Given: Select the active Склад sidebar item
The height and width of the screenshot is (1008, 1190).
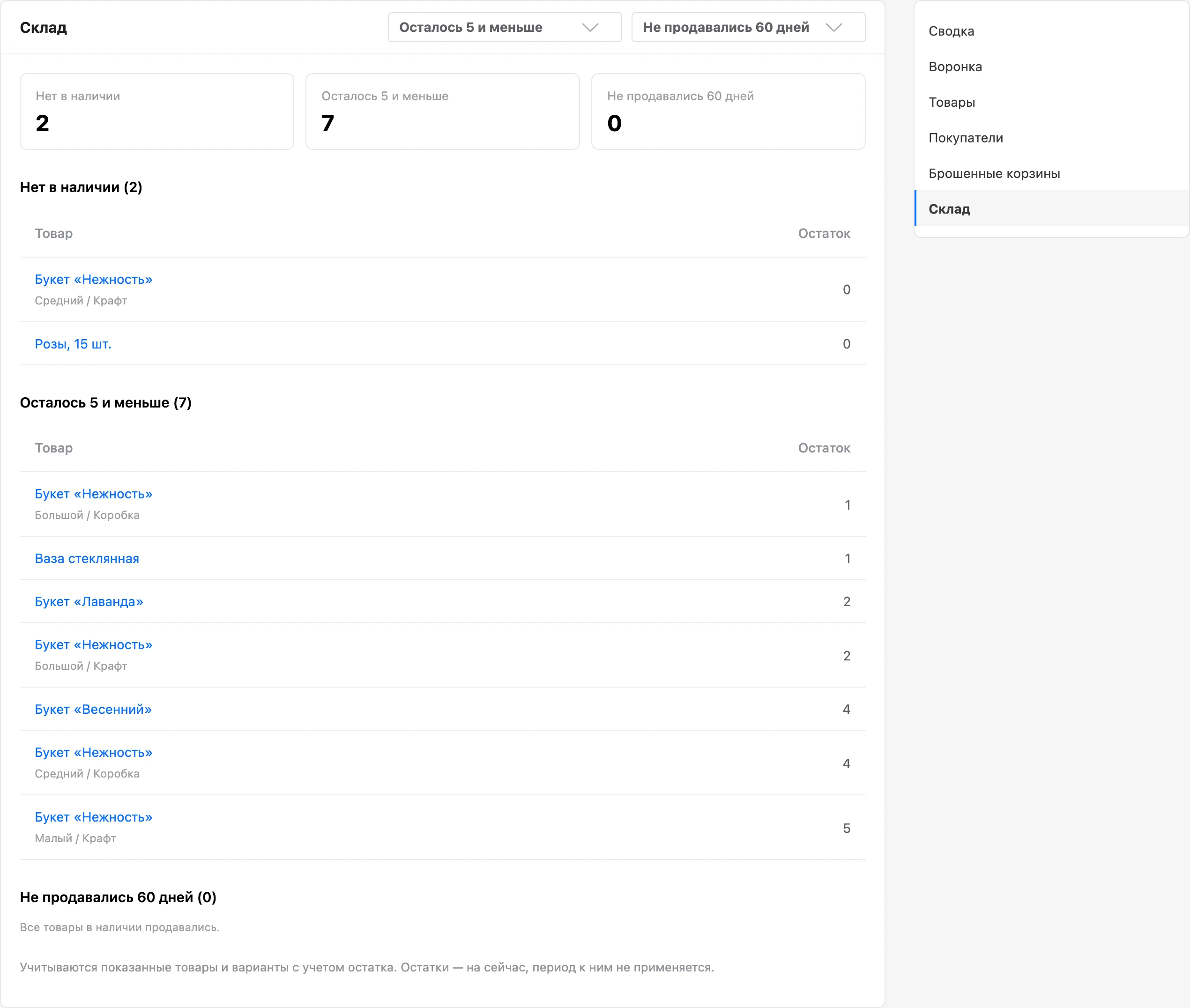Looking at the screenshot, I should (1051, 208).
